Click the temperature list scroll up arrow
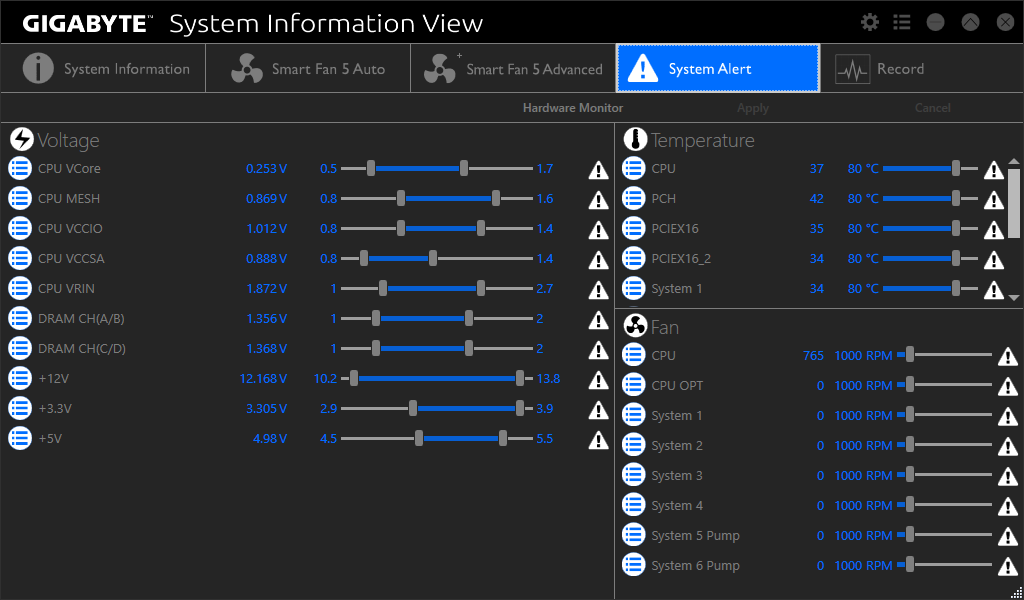 (x=1014, y=161)
